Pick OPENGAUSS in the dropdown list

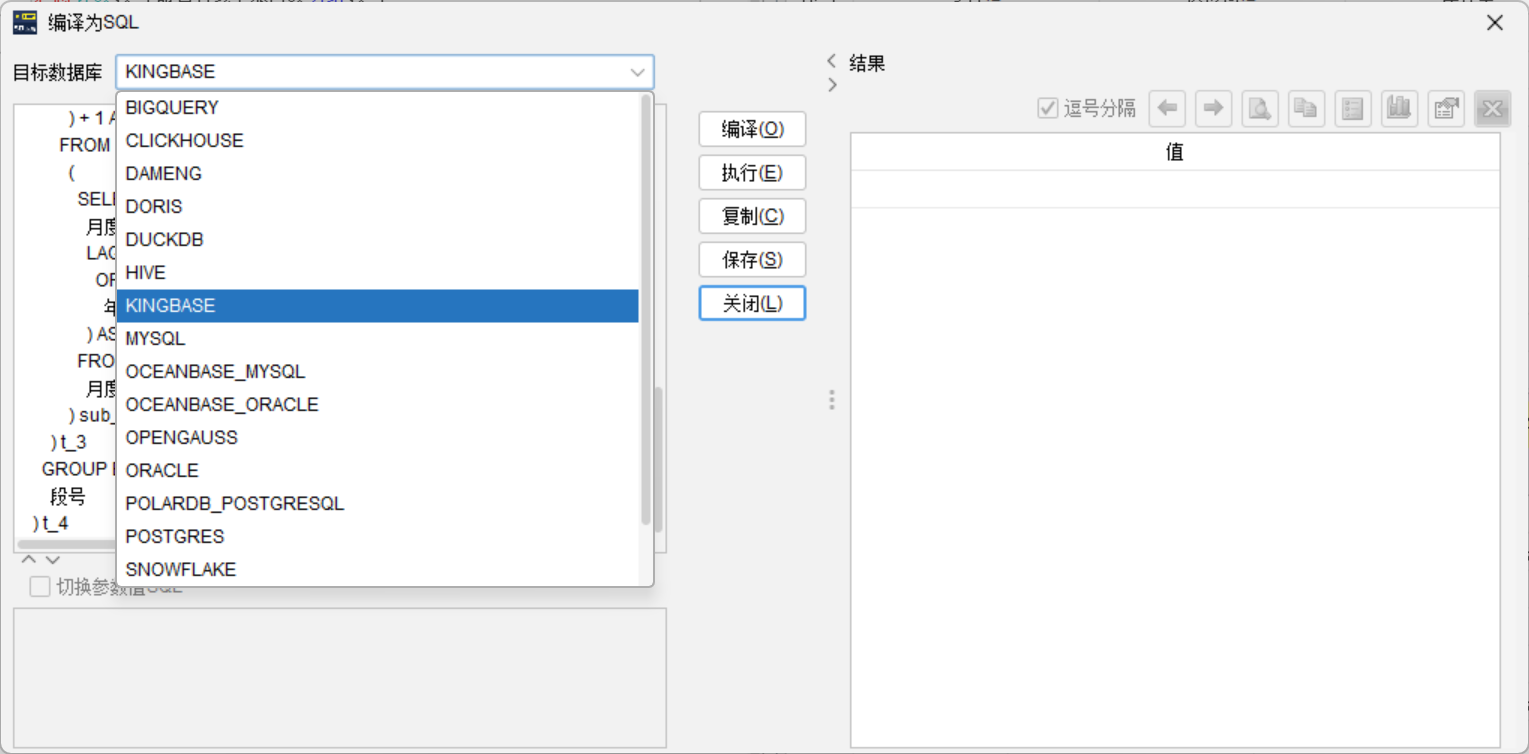(378, 438)
